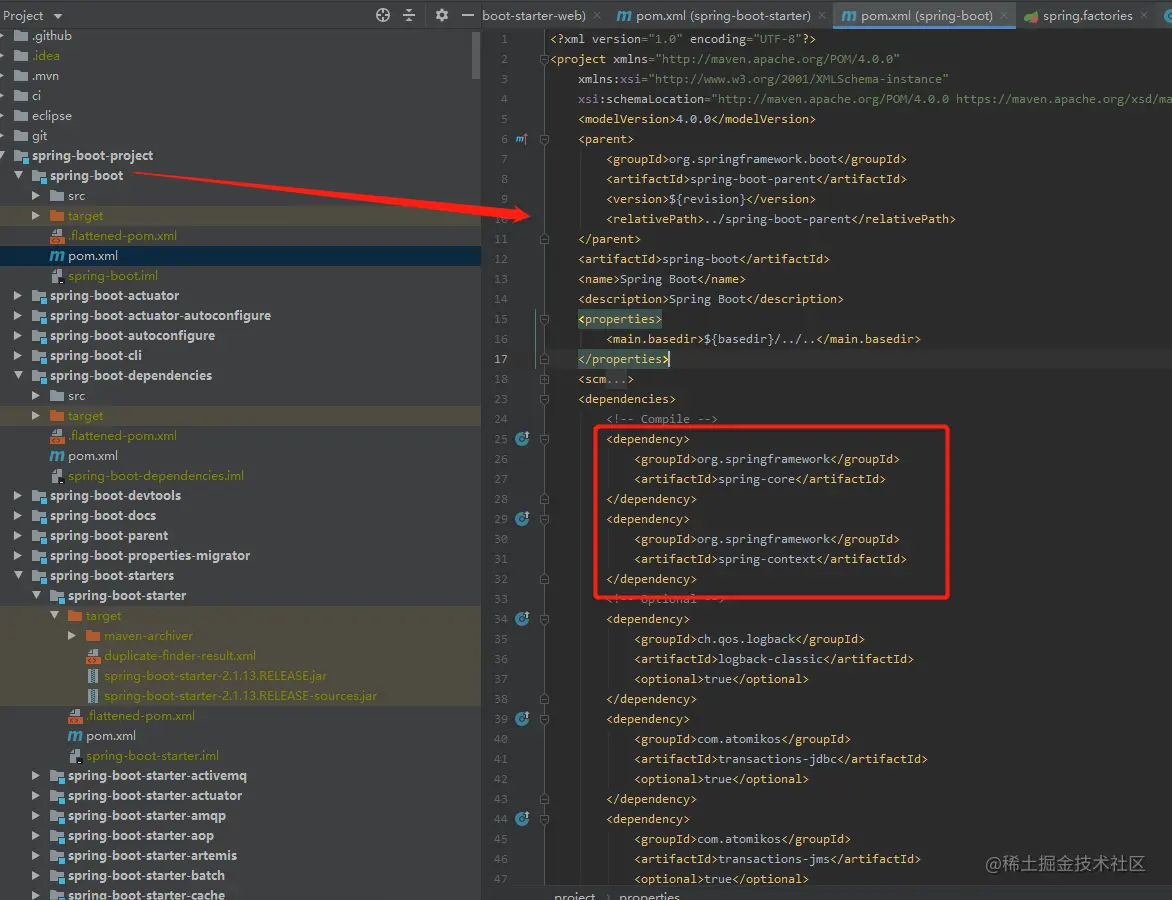Viewport: 1172px width, 900px height.
Task: Click the relativePath line in parent block
Action: pyautogui.click(x=780, y=219)
